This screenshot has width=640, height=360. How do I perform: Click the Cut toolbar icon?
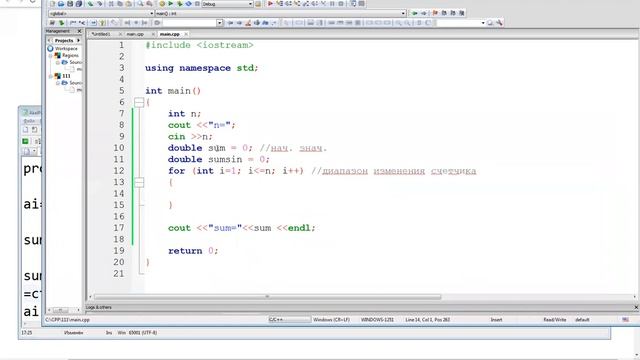[x=111, y=4]
